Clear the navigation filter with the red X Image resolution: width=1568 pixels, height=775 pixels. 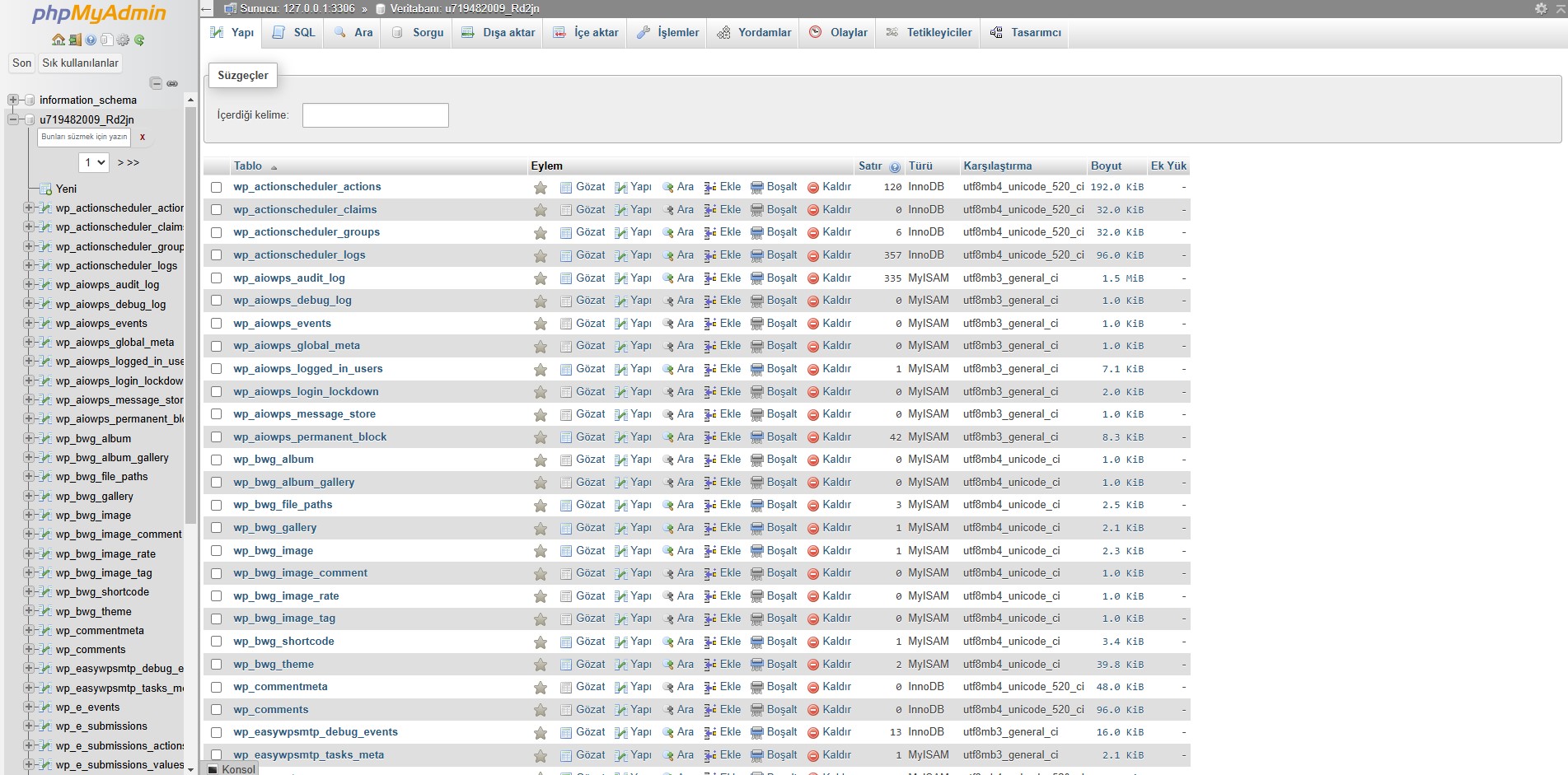point(143,137)
